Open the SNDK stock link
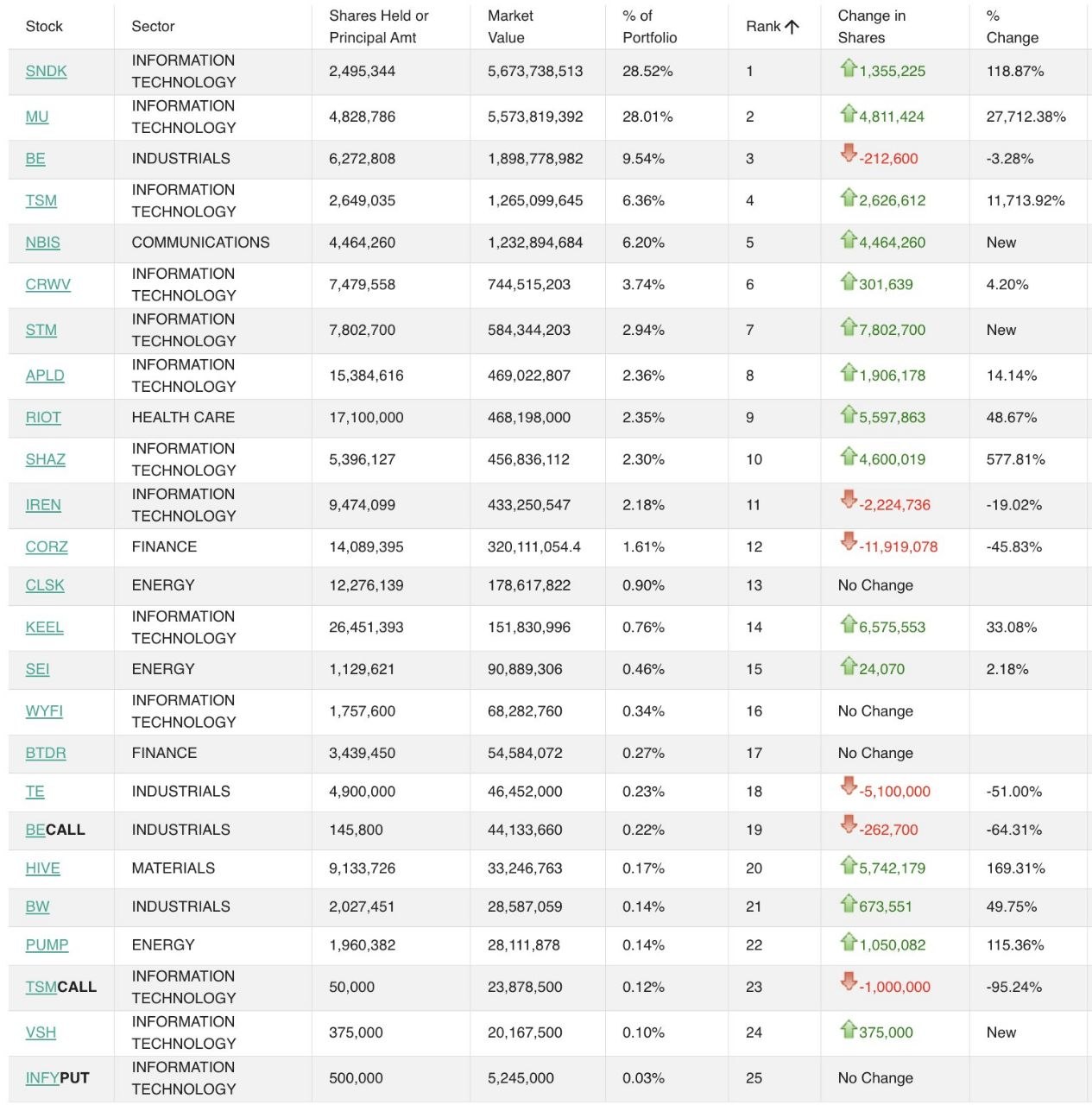The width and height of the screenshot is (1092, 1105). (47, 72)
